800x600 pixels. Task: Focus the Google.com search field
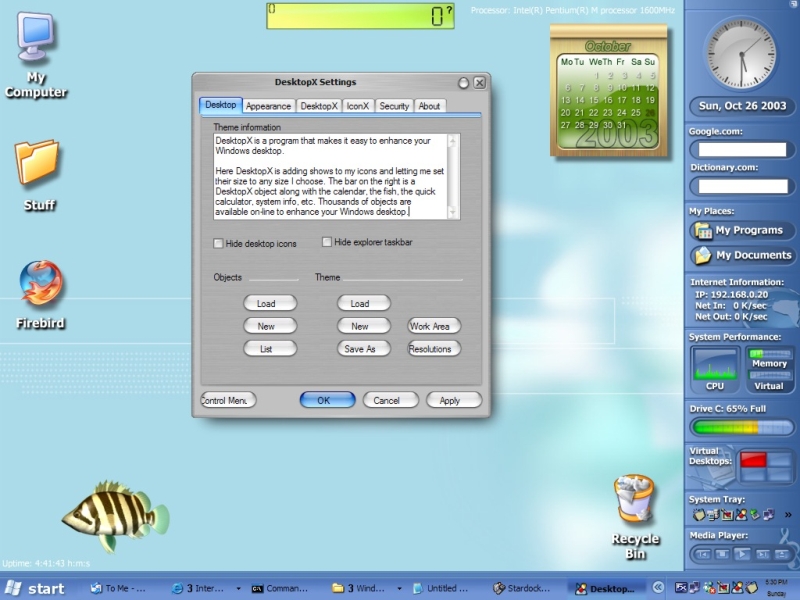pyautogui.click(x=742, y=149)
